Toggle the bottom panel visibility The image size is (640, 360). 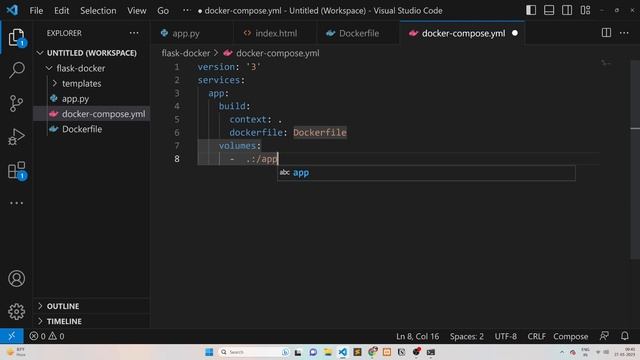(549, 10)
